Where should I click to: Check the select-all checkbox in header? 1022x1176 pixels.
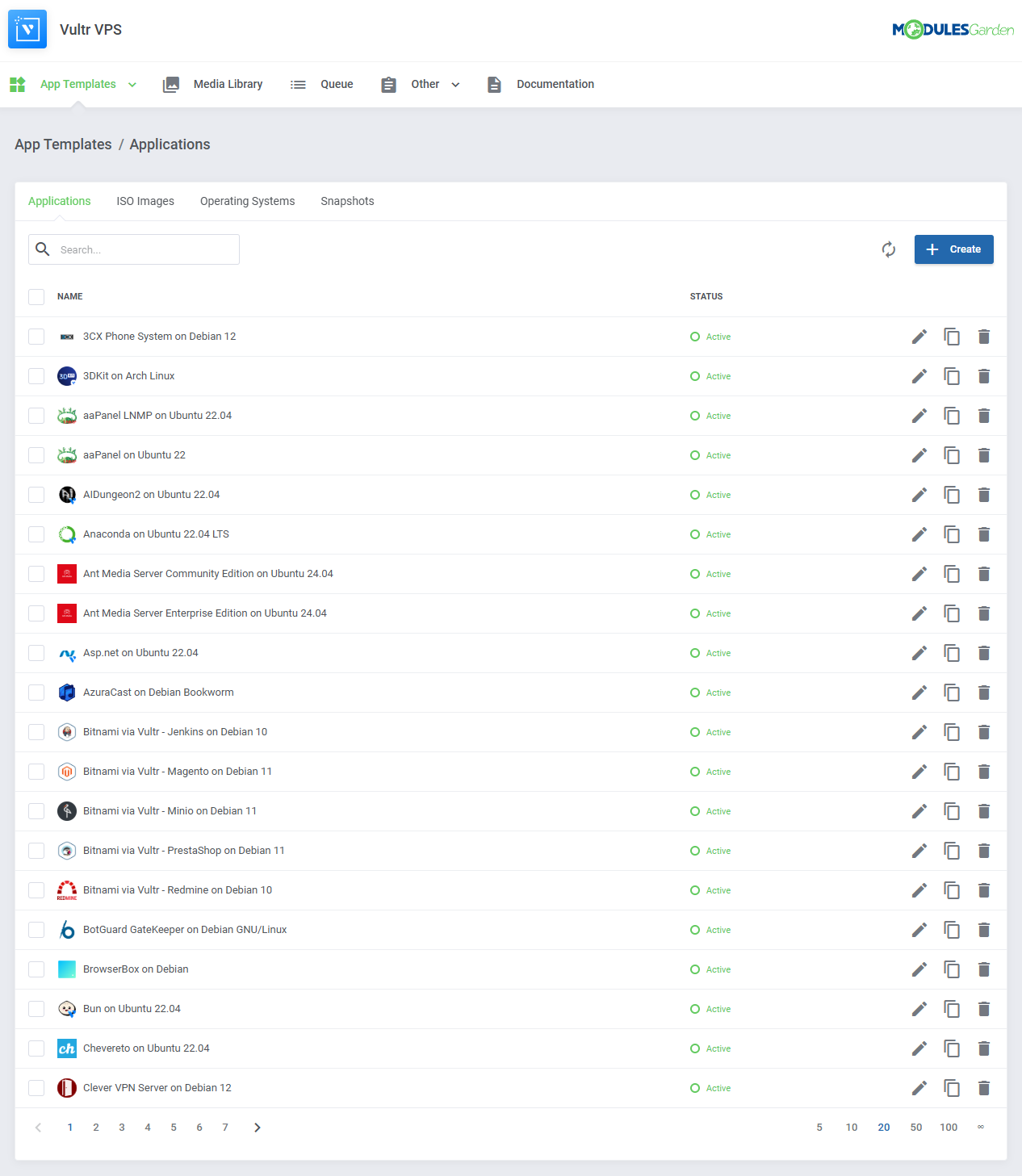click(36, 296)
